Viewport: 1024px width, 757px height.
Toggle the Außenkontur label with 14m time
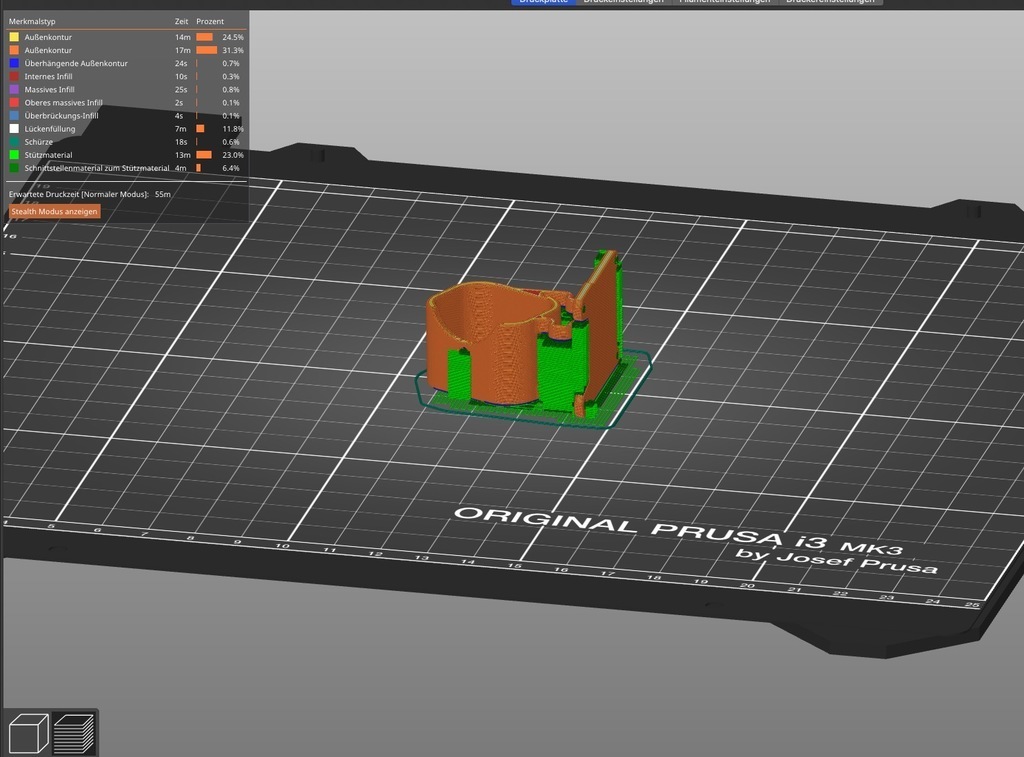(x=48, y=37)
